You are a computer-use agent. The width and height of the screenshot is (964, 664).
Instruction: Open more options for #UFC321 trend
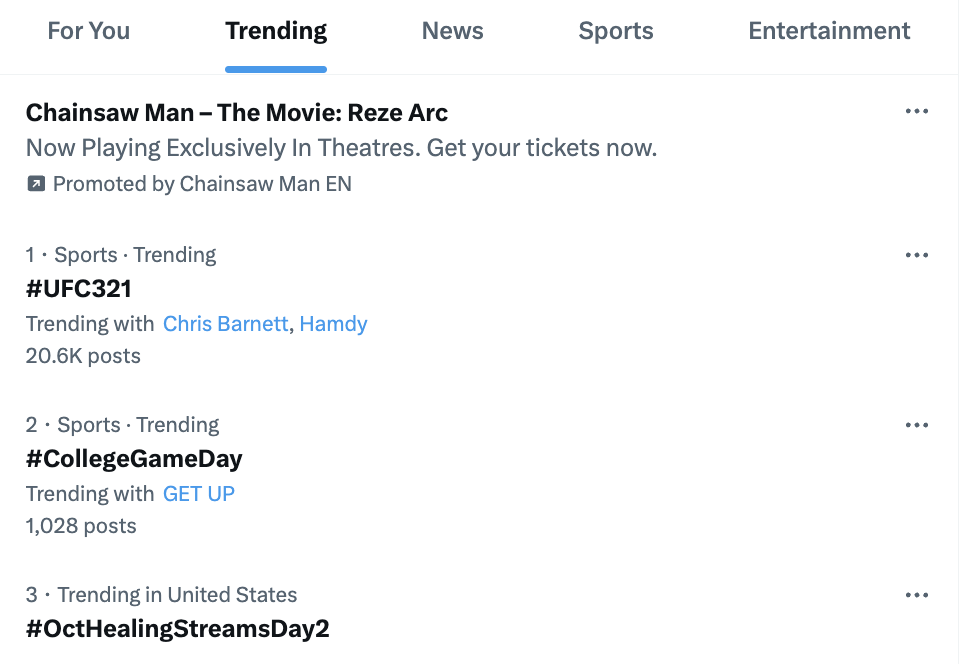[916, 255]
